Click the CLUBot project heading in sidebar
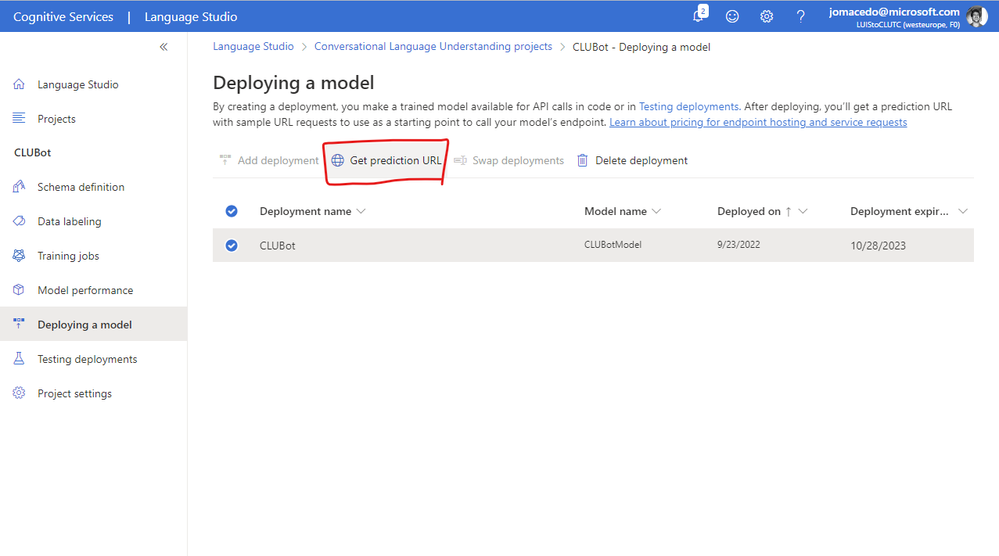 [32, 152]
